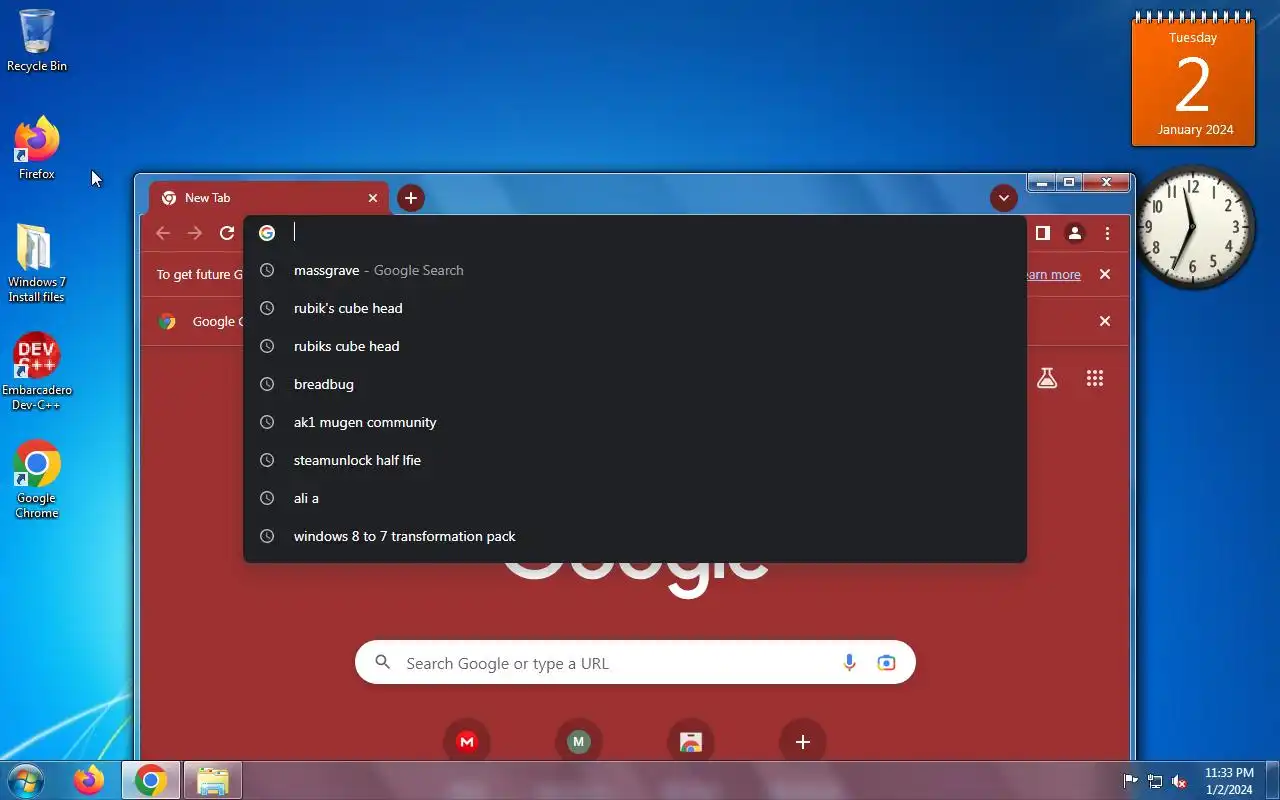This screenshot has height=800, width=1280.
Task: Click the taskbar clock showing 11:33 PM
Action: pos(1229,781)
